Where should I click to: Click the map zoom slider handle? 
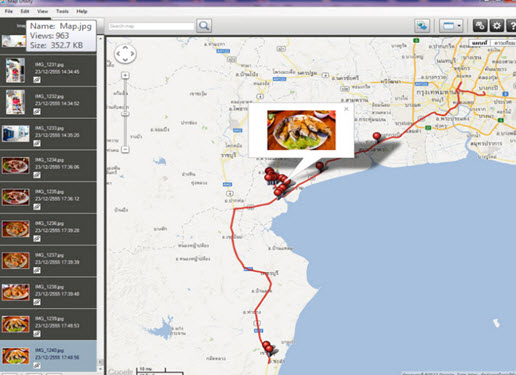125,114
